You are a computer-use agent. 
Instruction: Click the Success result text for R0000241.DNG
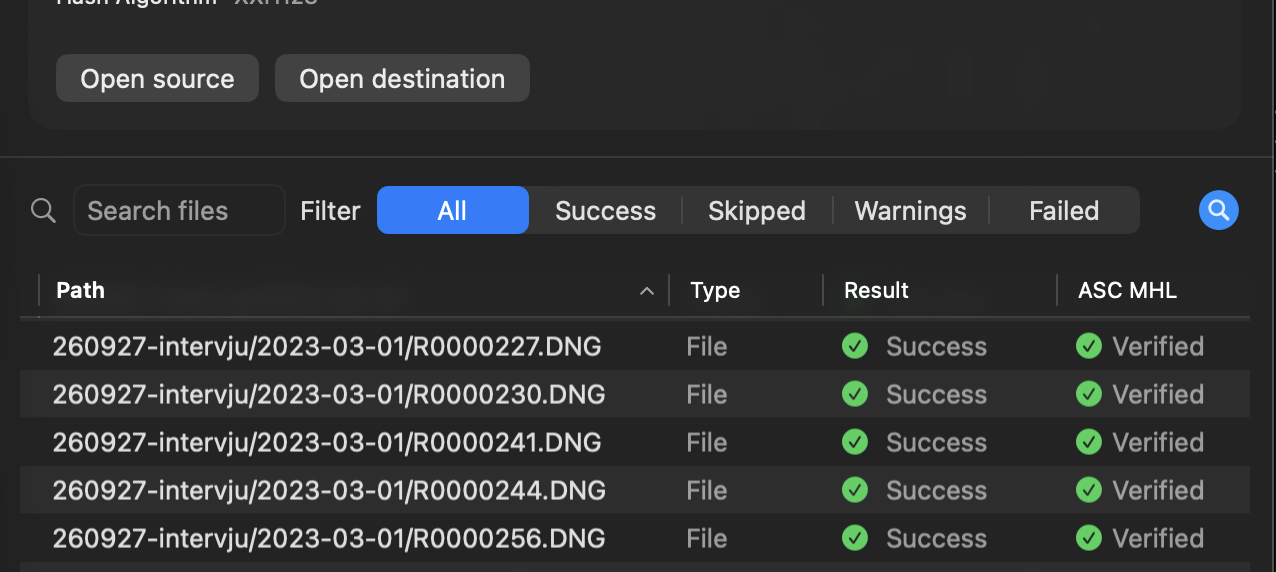click(936, 442)
